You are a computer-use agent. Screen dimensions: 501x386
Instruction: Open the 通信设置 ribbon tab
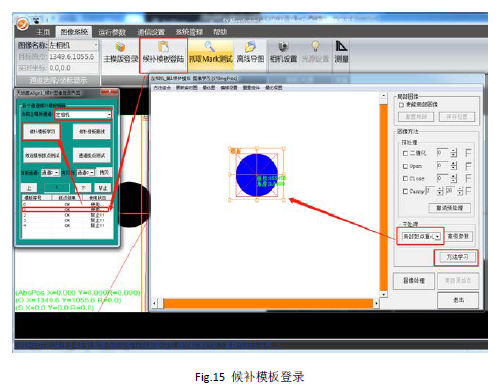(151, 32)
